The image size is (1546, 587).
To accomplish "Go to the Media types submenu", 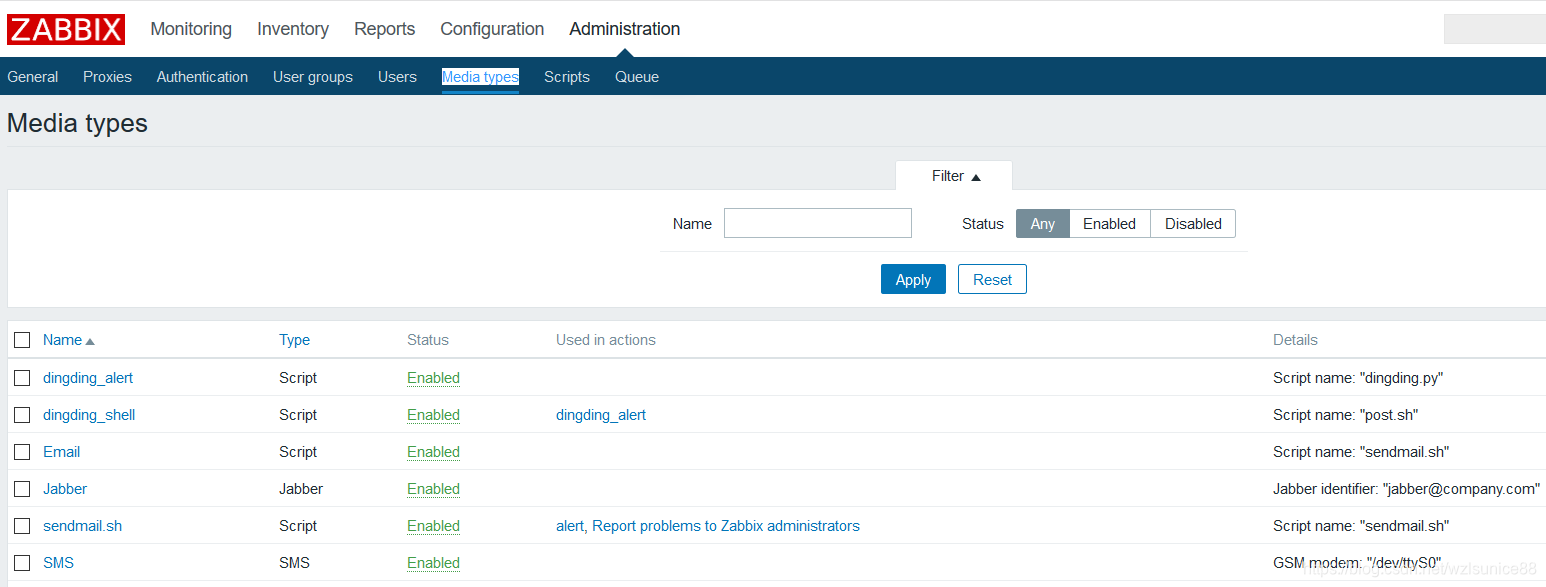I will [480, 77].
